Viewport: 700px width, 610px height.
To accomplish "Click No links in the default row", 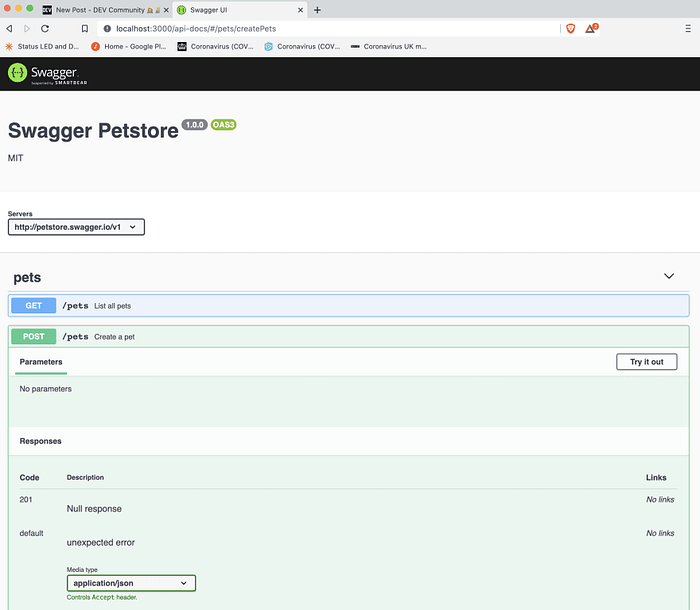I will [660, 533].
